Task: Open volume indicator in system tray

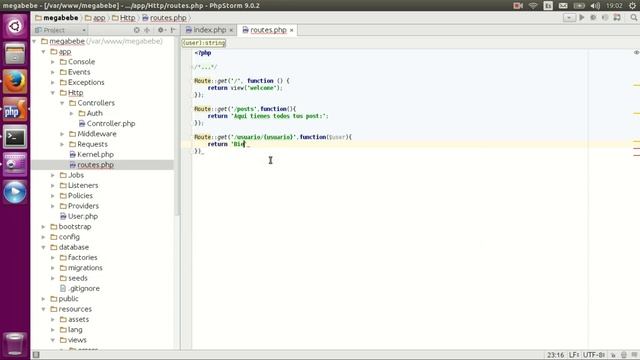Action: pyautogui.click(x=595, y=5)
